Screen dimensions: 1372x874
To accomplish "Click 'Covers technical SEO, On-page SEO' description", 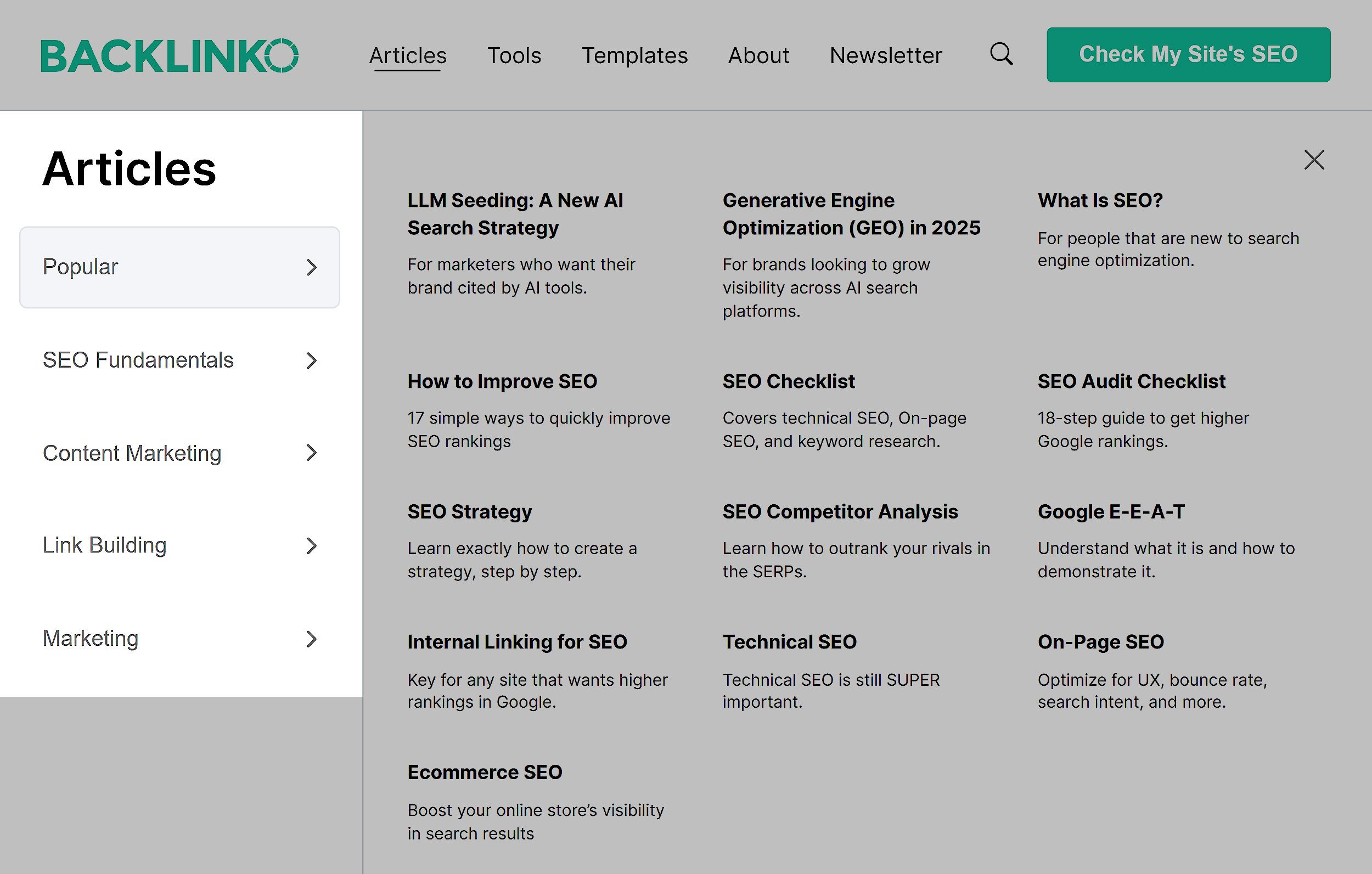I will click(845, 429).
